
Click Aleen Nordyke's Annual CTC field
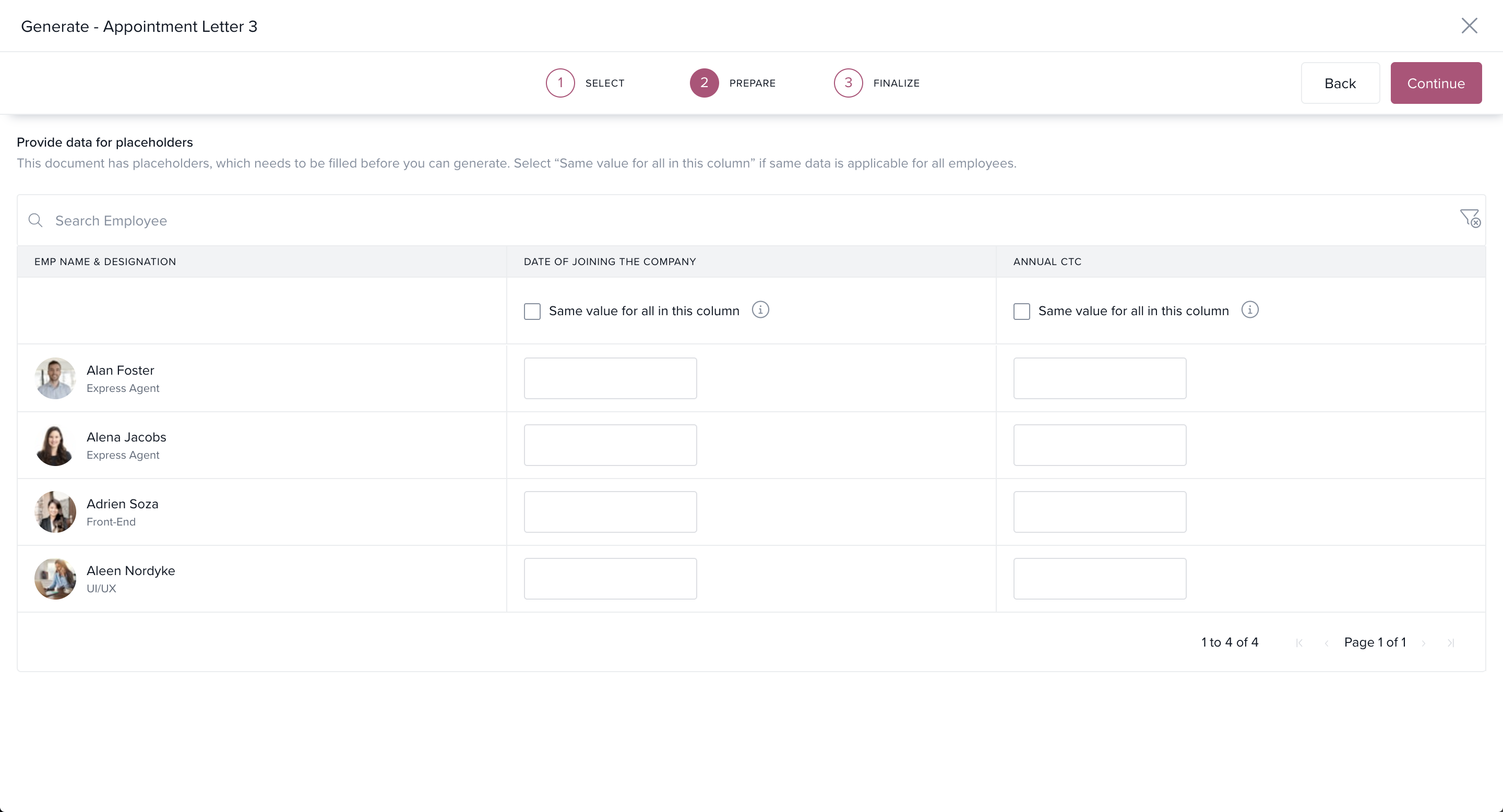[x=1099, y=579]
